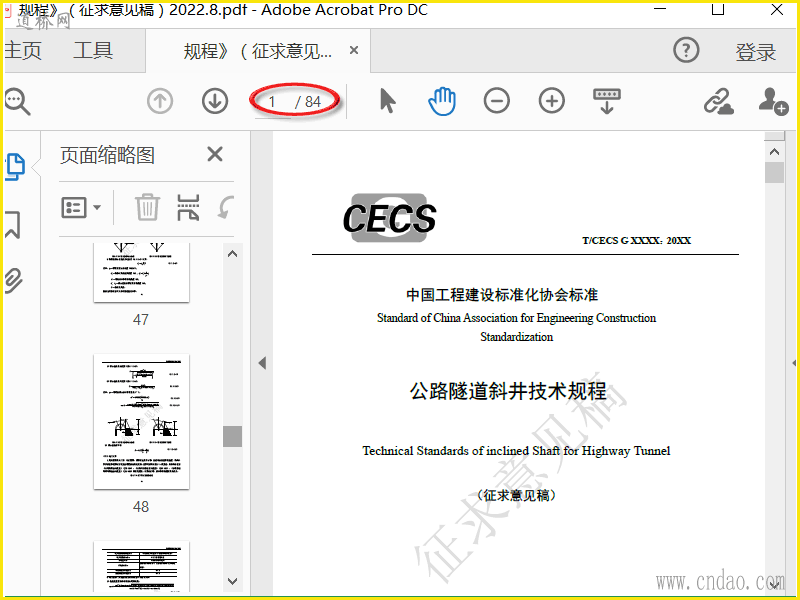The height and width of the screenshot is (600, 800).
Task: Click the thumbnail panel scrollbar handle
Action: point(233,437)
